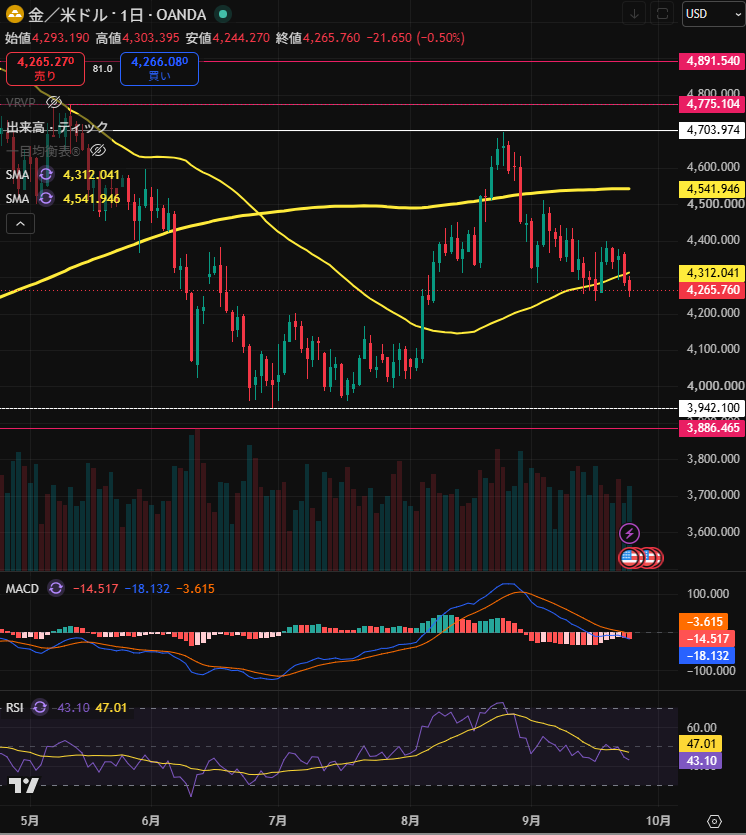
Task: Click the US flag economic event marker
Action: pyautogui.click(x=629, y=558)
